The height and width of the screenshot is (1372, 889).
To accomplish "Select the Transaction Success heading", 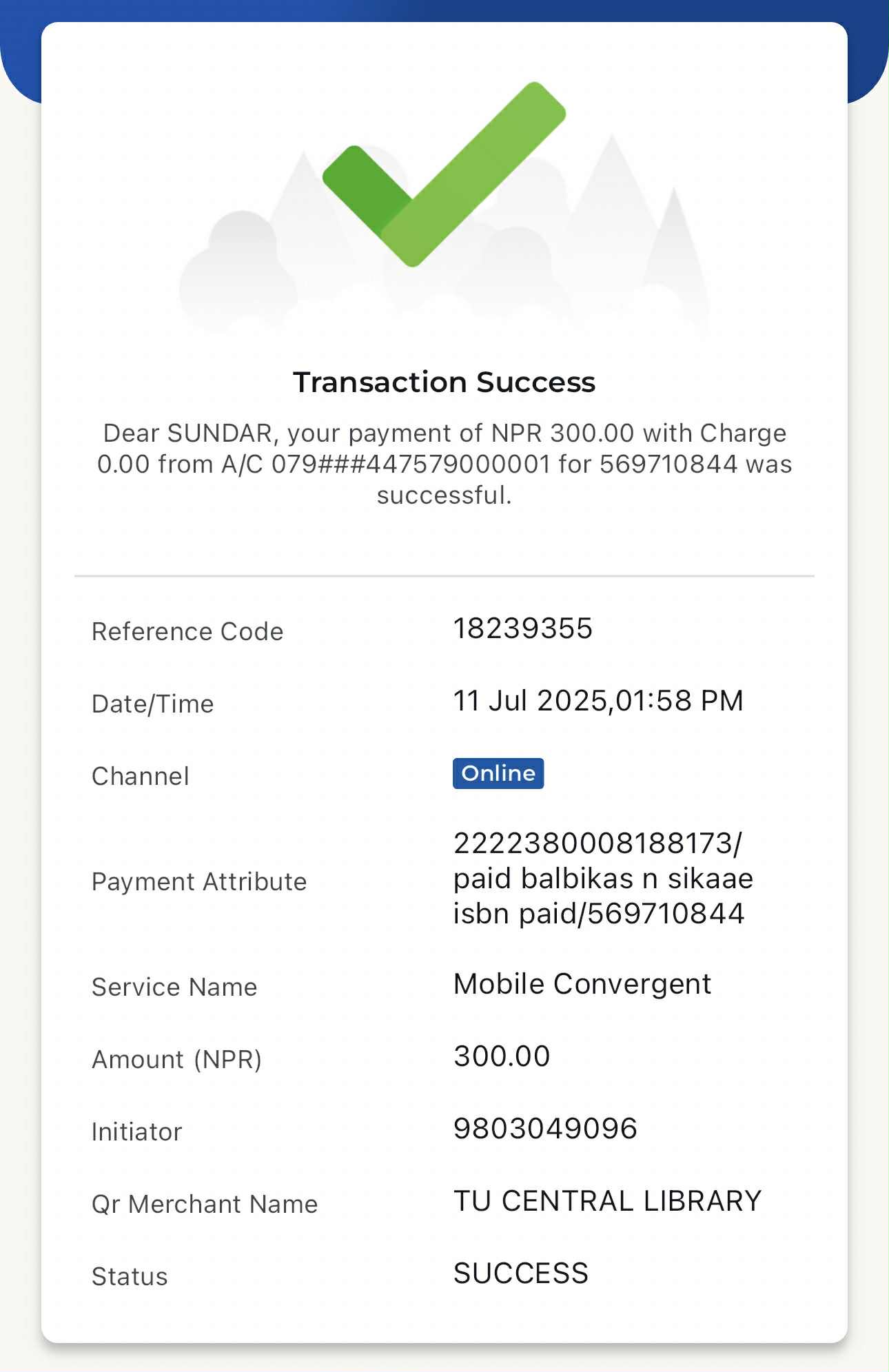I will click(444, 382).
